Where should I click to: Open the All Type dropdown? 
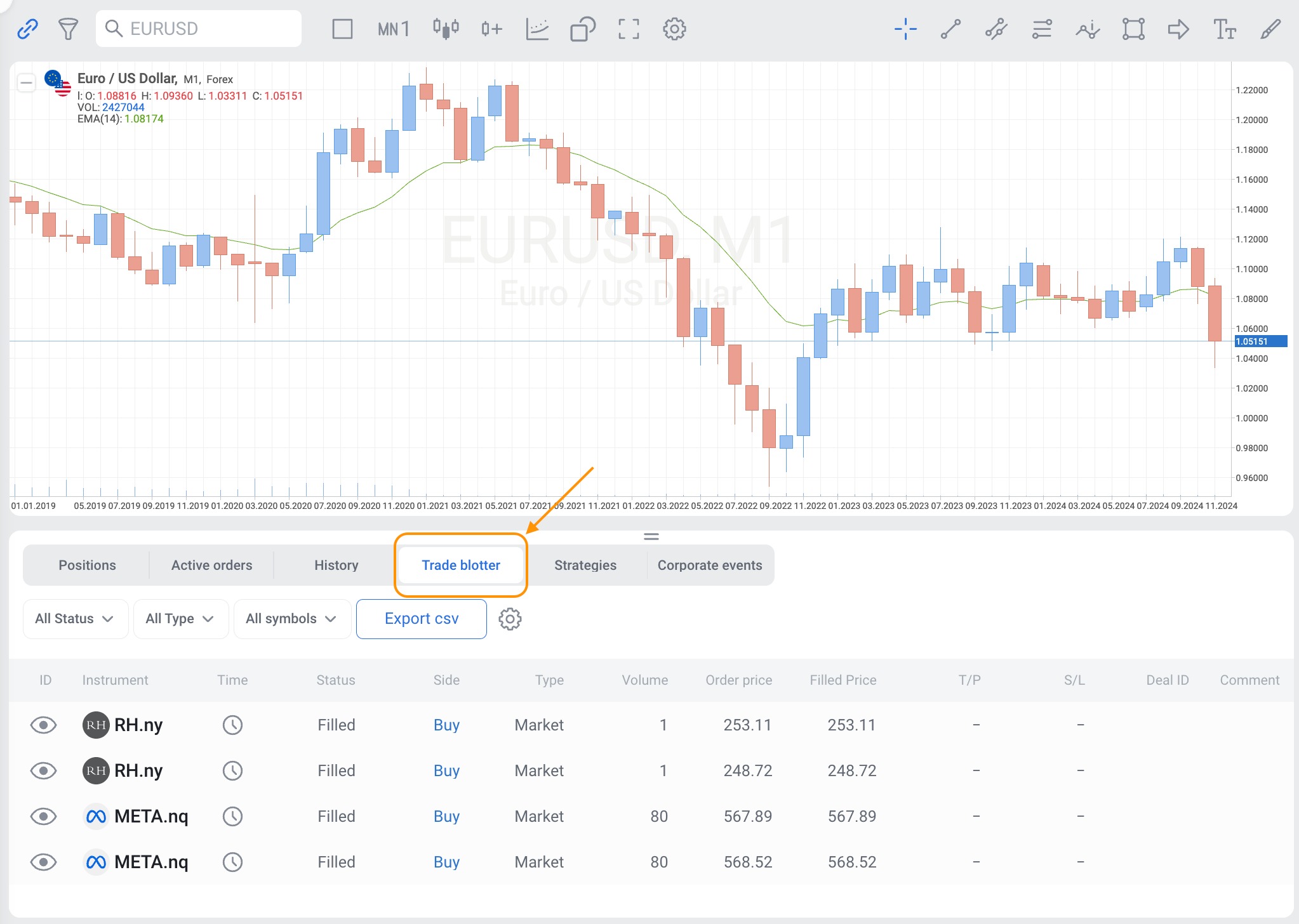(x=180, y=619)
